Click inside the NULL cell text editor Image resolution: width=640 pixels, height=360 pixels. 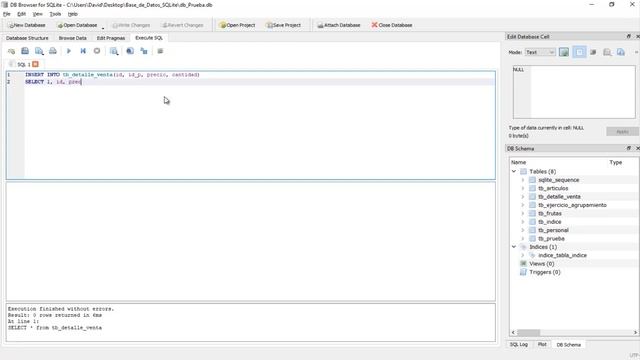point(574,92)
